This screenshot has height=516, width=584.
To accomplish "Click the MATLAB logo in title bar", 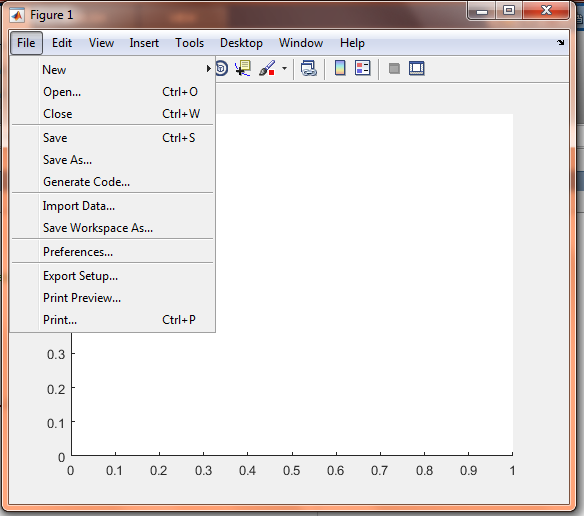I will 17,15.
